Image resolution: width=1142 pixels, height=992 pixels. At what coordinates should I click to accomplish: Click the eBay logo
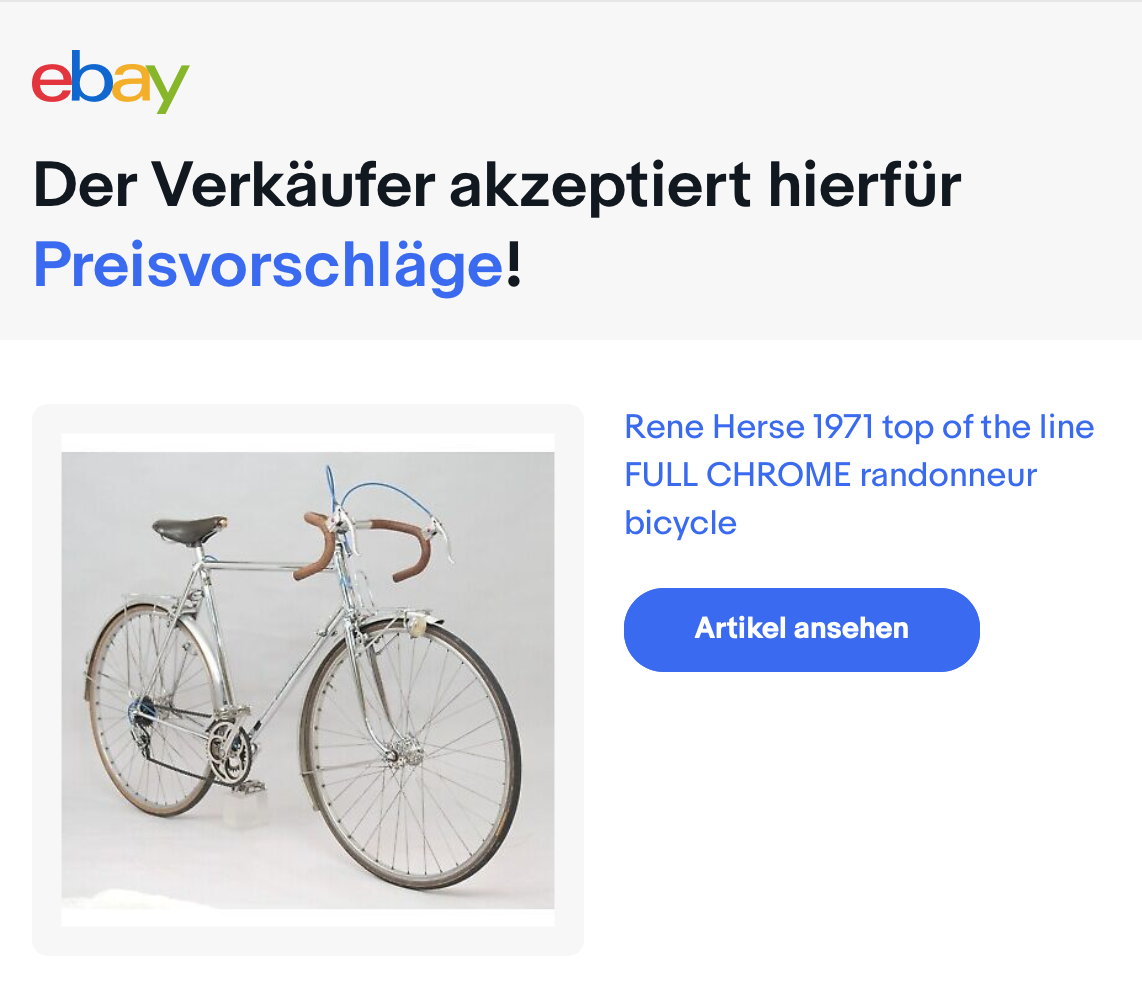[110, 82]
